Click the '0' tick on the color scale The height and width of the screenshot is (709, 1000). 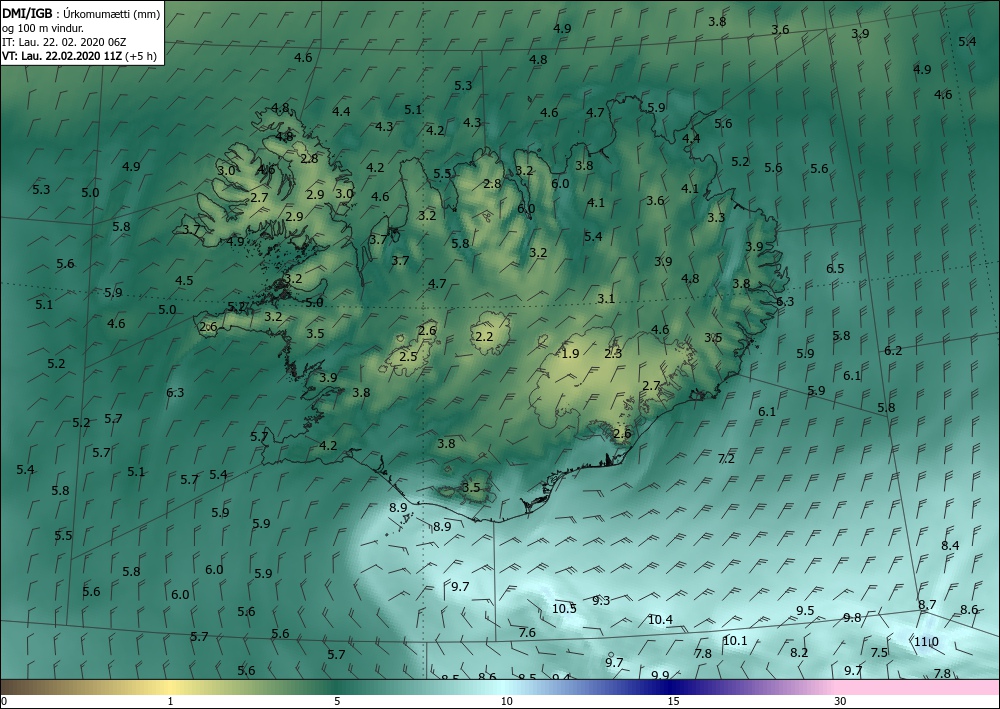pos(4,701)
